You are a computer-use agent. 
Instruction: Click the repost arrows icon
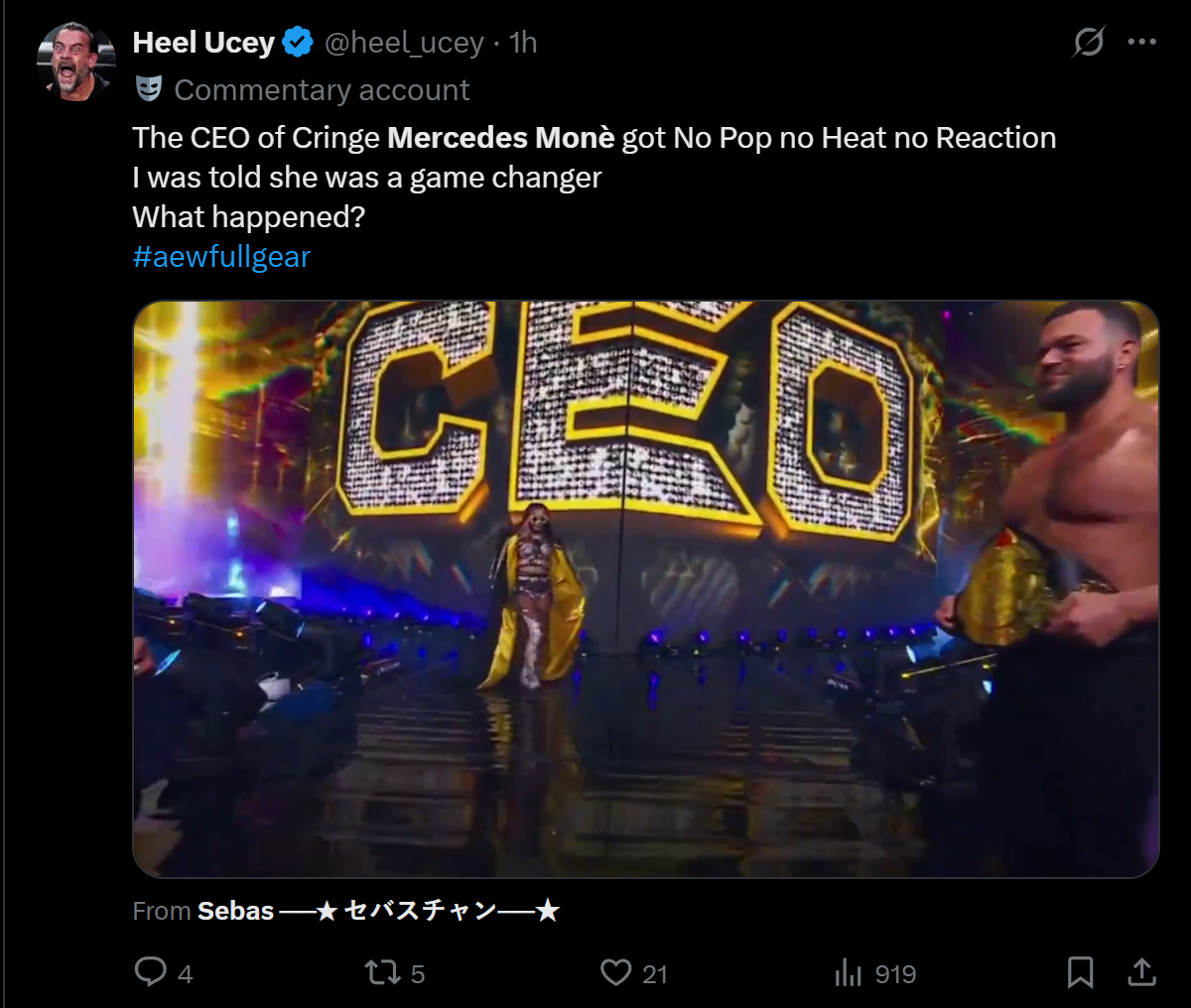tap(382, 972)
